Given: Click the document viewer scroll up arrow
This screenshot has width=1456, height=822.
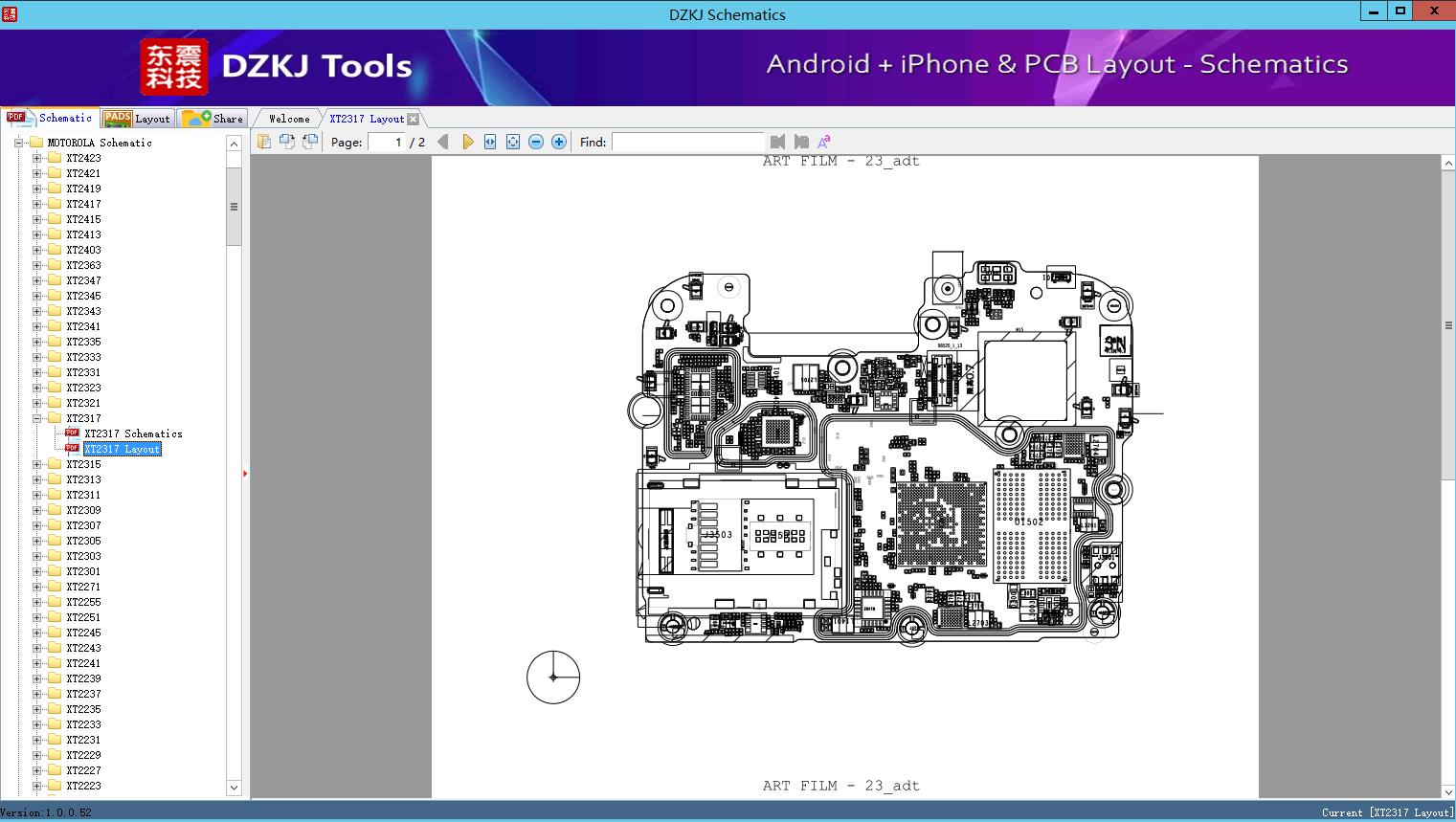Looking at the screenshot, I should [x=1448, y=164].
